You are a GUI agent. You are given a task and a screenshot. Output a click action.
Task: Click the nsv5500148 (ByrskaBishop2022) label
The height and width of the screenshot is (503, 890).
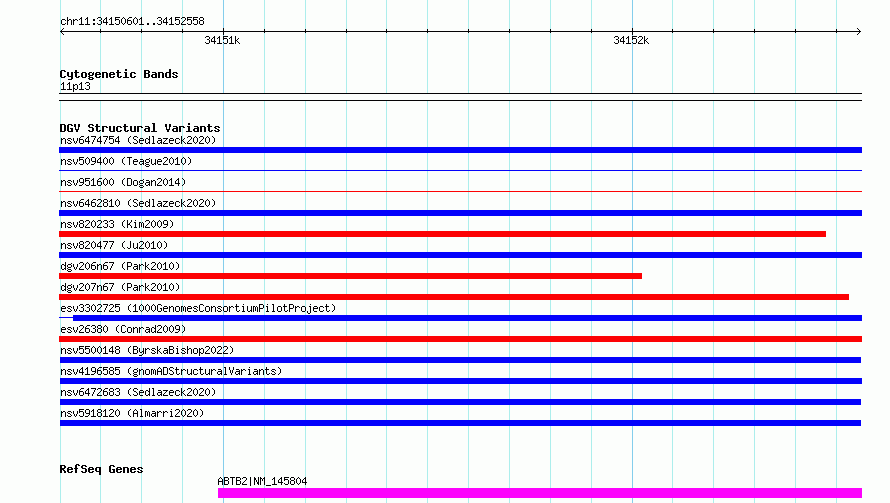tap(147, 350)
